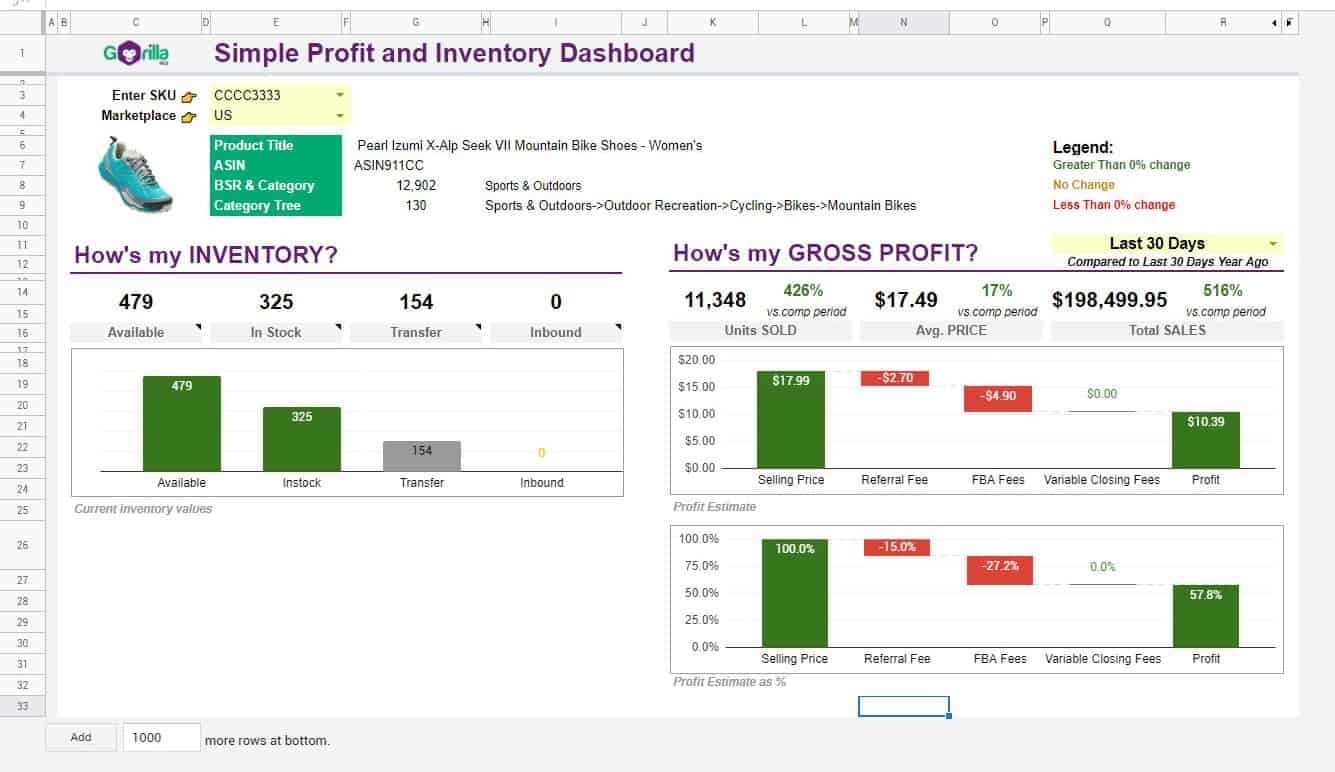Click the hand pointer icon beside Marketplace
1335x772 pixels.
click(188, 116)
